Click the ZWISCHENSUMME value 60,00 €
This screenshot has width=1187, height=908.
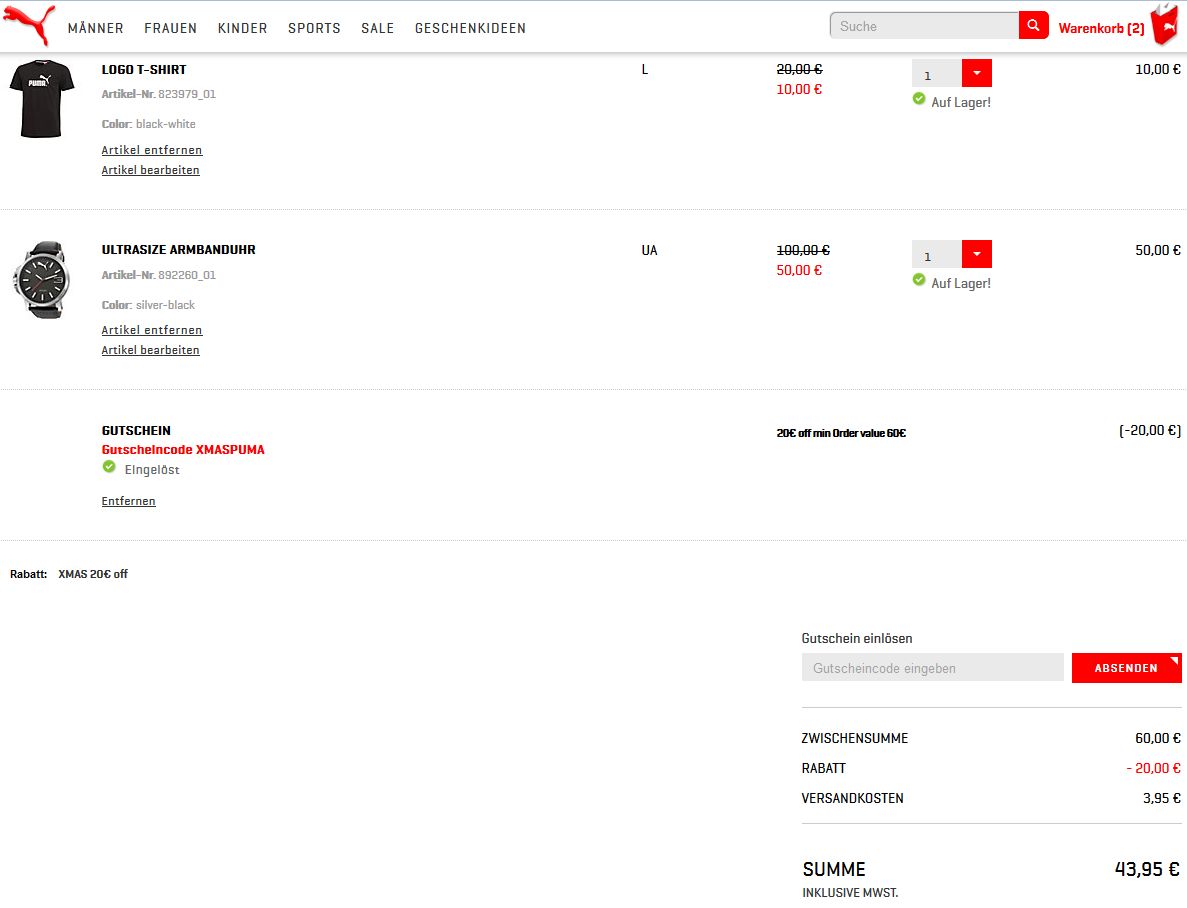point(1157,738)
